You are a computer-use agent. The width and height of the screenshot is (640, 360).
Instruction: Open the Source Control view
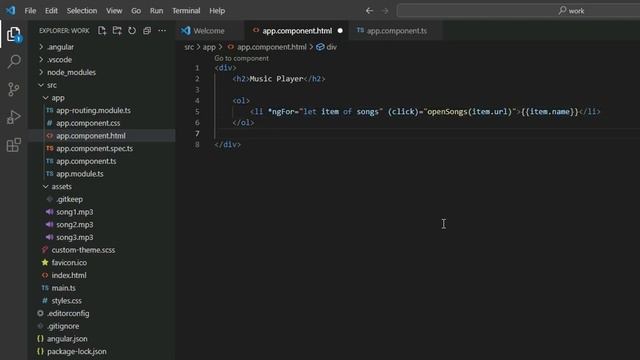click(13, 89)
